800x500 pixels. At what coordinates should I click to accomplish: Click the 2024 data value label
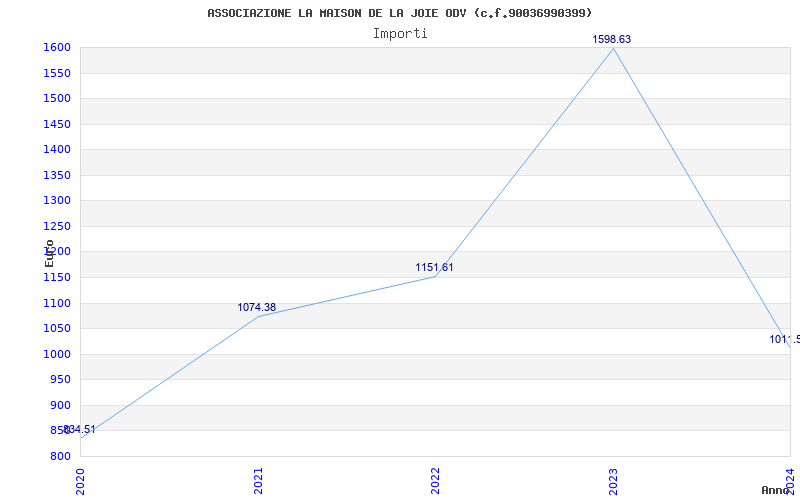pyautogui.click(x=784, y=339)
